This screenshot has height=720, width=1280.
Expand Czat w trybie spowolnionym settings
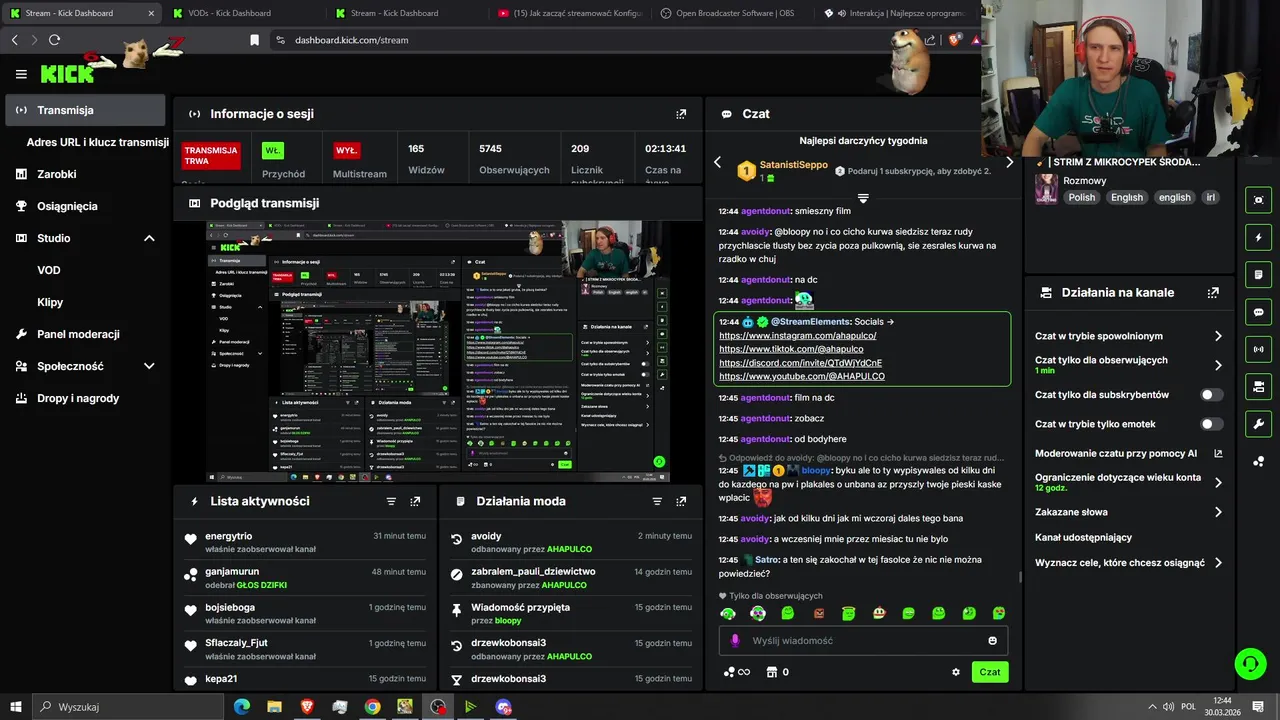(x=1218, y=336)
